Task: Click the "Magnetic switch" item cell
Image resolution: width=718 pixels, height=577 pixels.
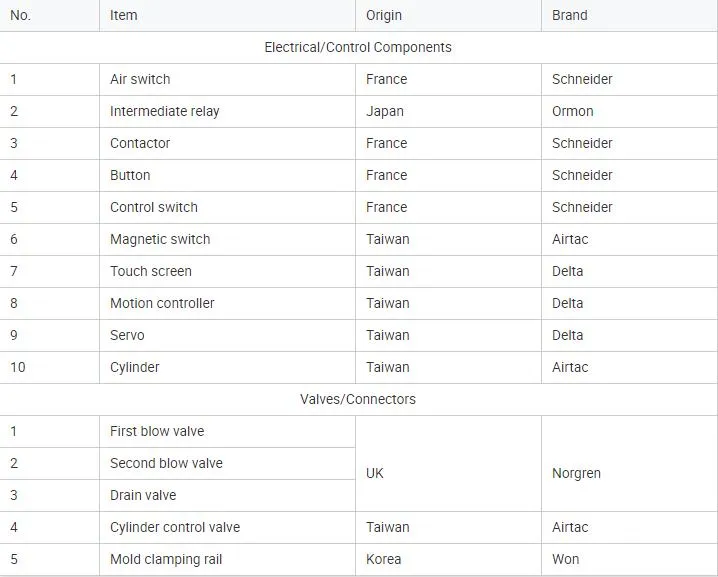Action: 160,239
